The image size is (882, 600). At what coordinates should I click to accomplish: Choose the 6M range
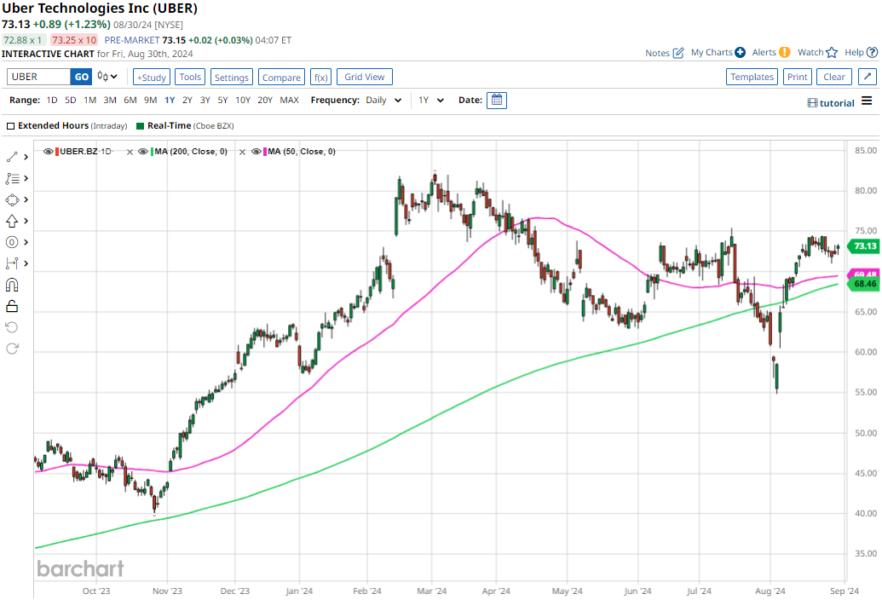point(130,100)
